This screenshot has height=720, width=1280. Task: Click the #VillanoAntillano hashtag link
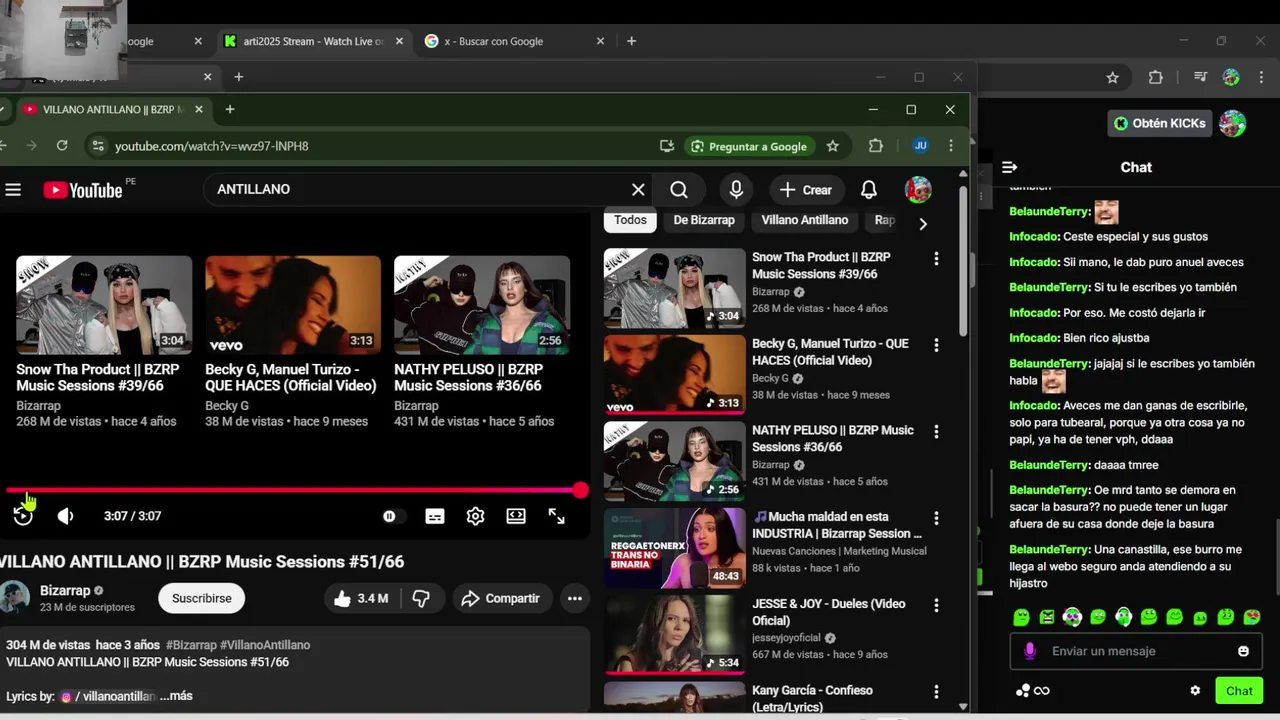point(265,645)
